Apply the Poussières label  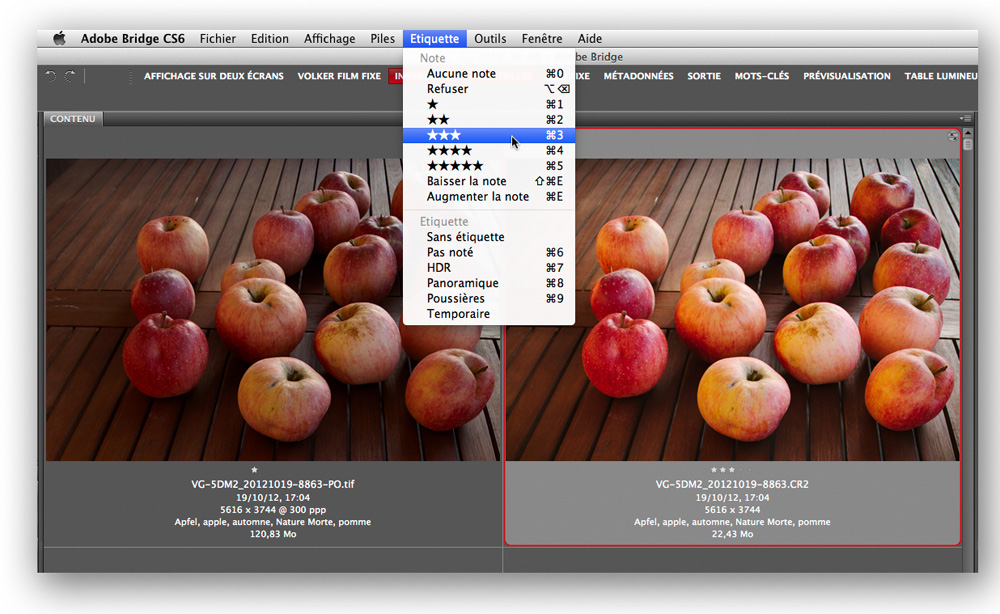489,298
